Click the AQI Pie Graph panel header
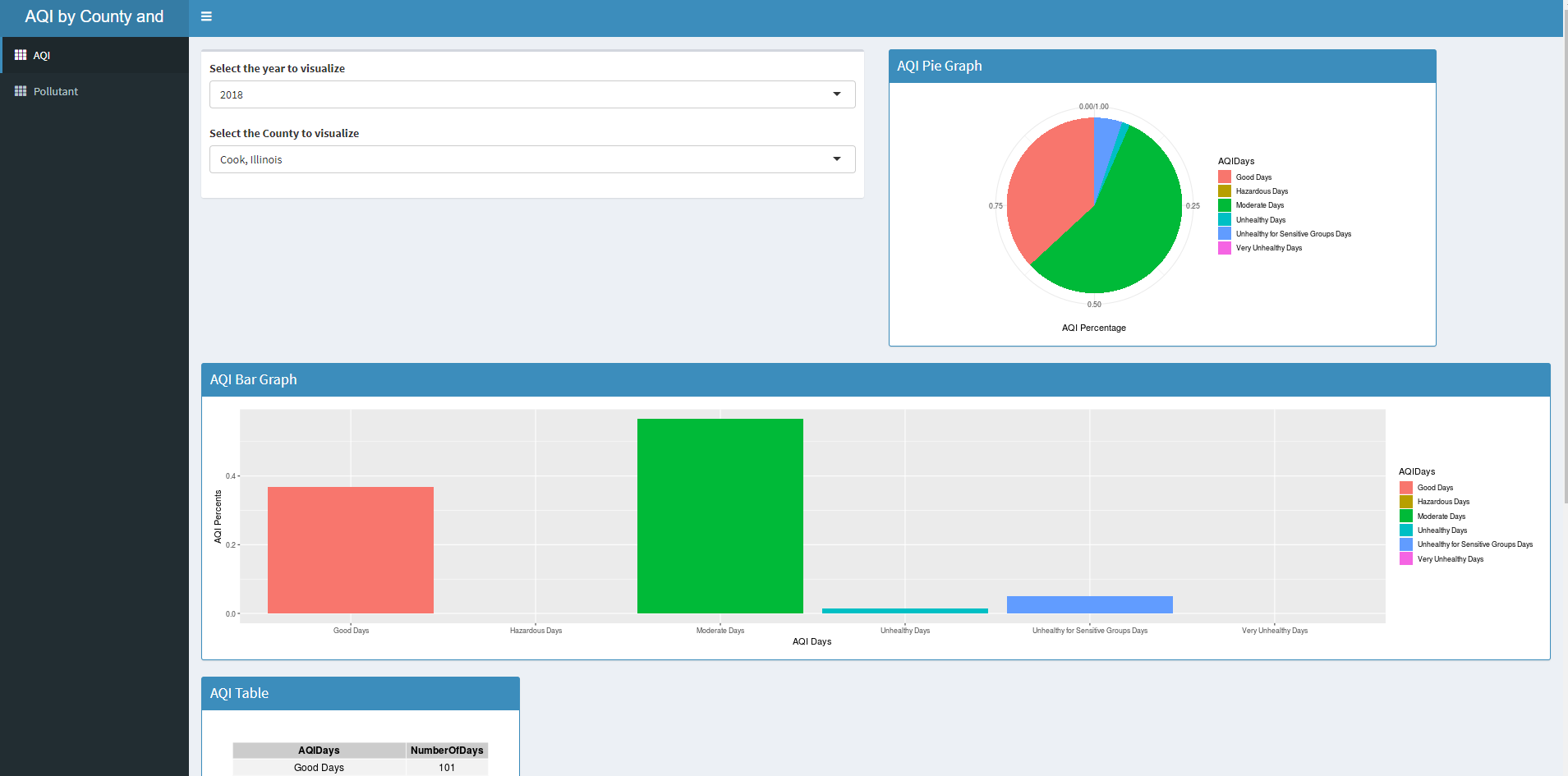 click(x=1162, y=66)
